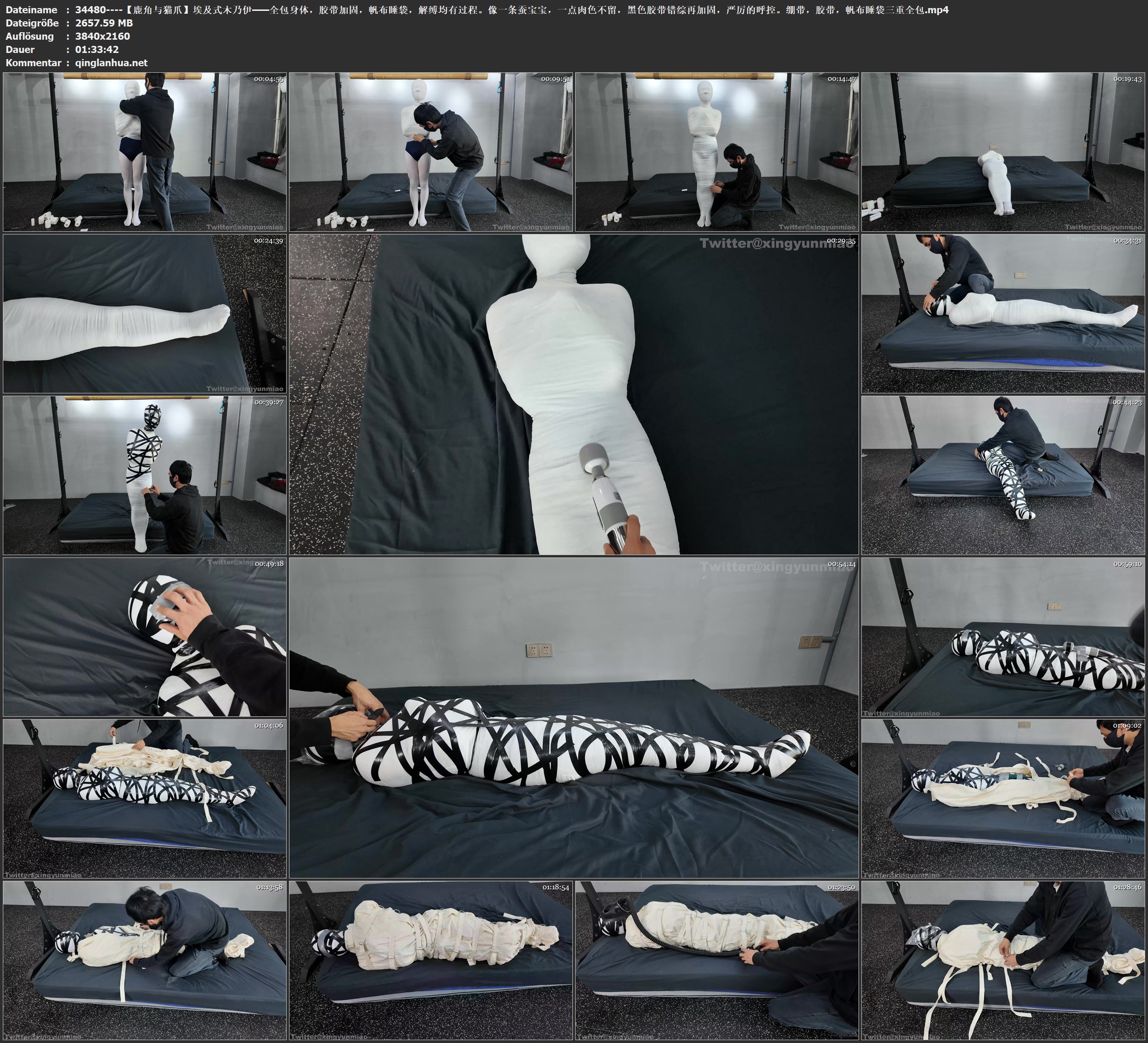1148x1043 pixels.
Task: Click the 00:19:43 frame thumbnail
Action: 1003,151
